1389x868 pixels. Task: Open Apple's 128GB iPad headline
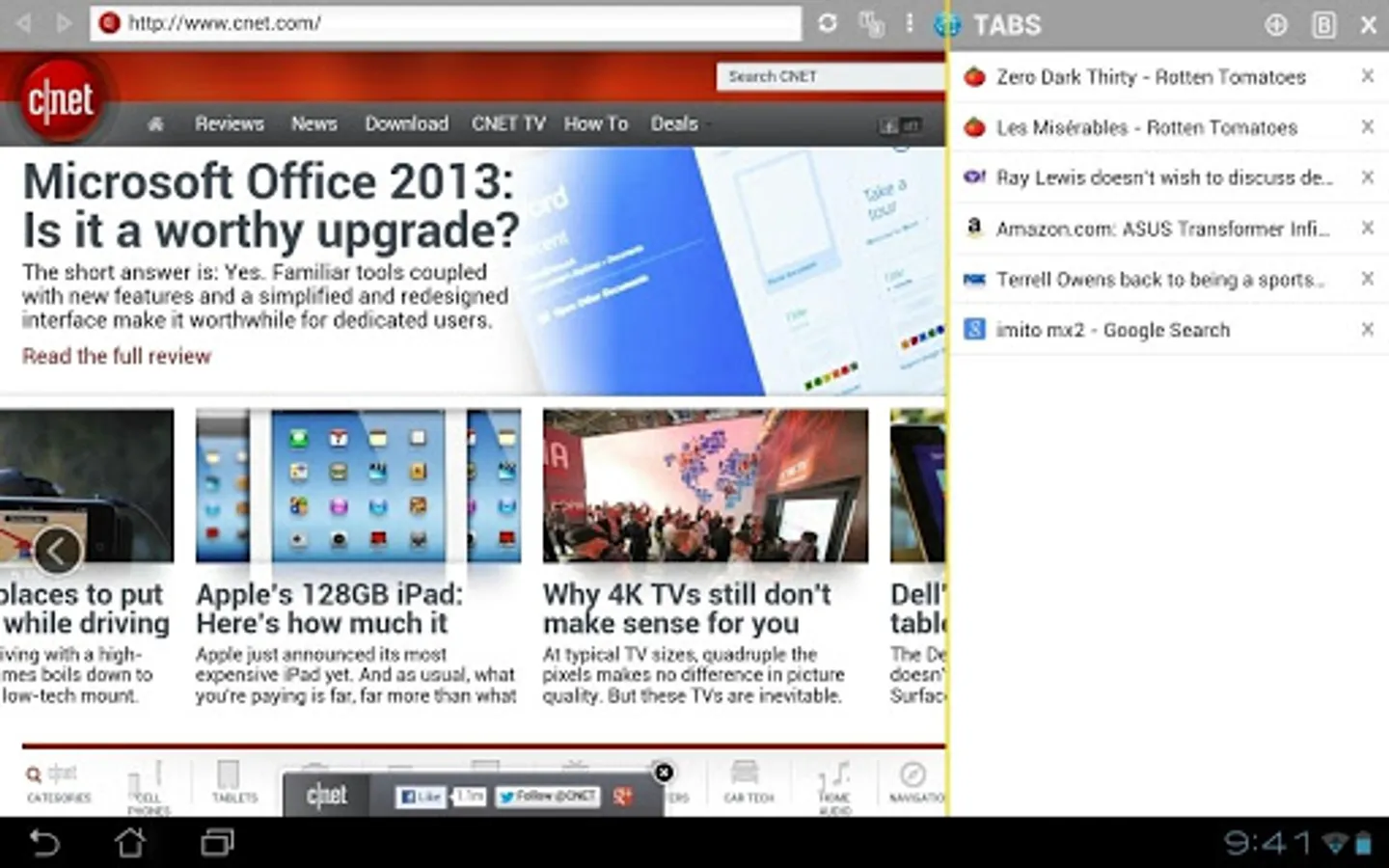pos(329,609)
